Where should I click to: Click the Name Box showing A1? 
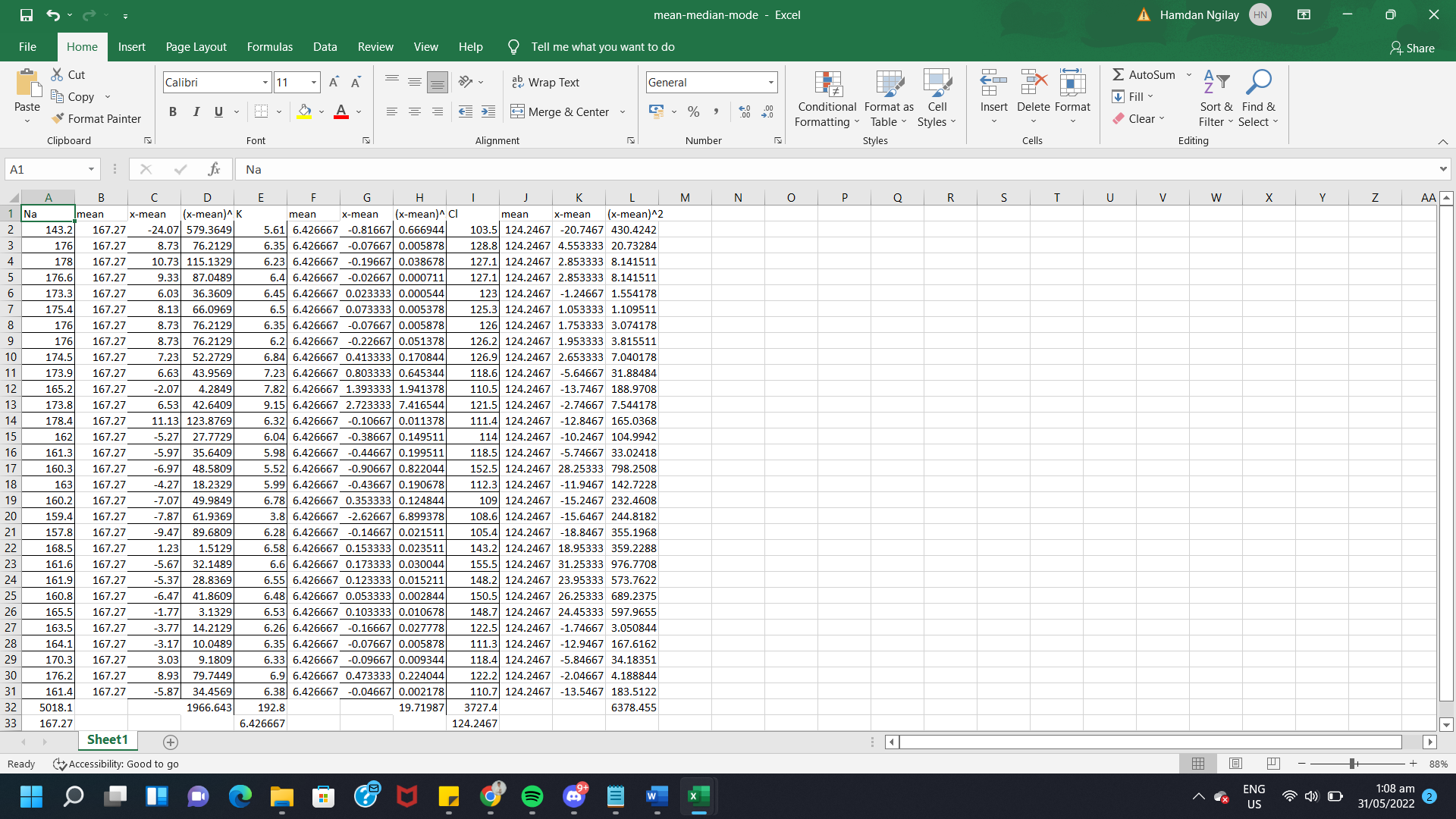click(52, 169)
